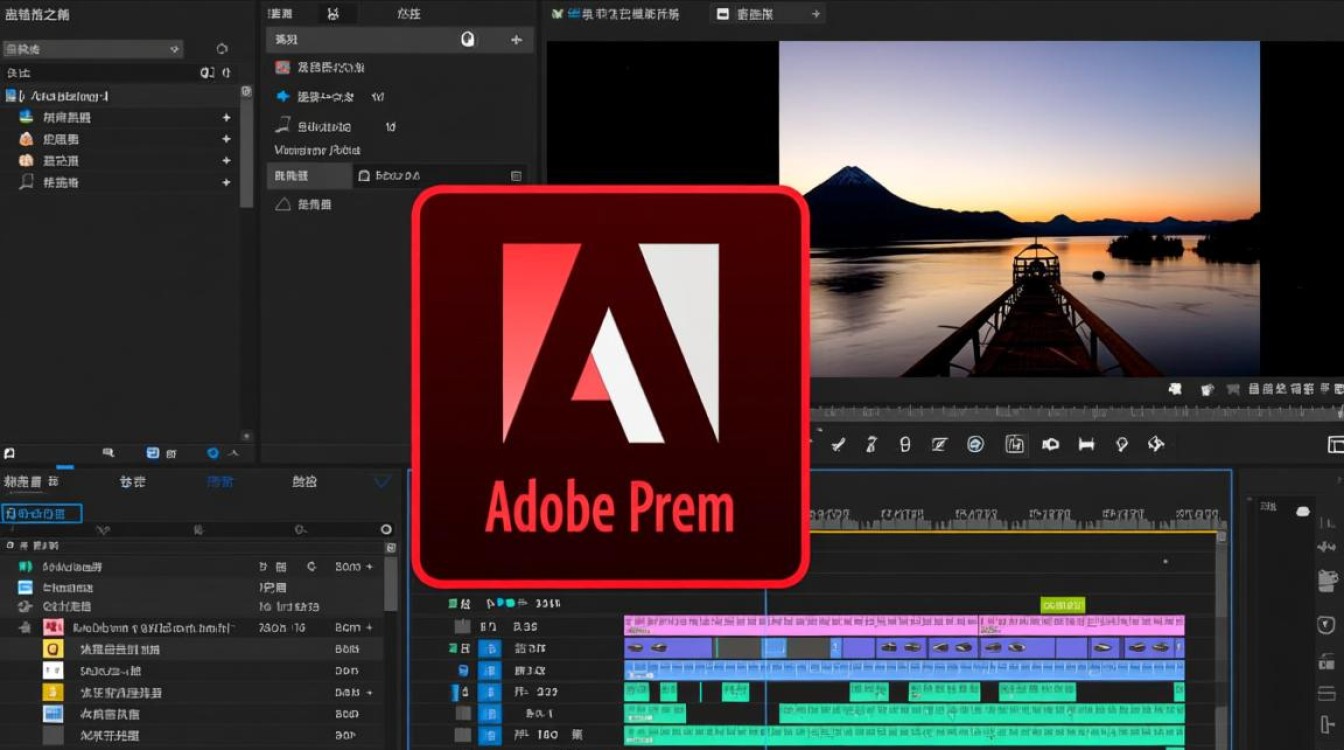Click the boxed icon in the monitor toolbar
1344x750 pixels.
point(1014,444)
